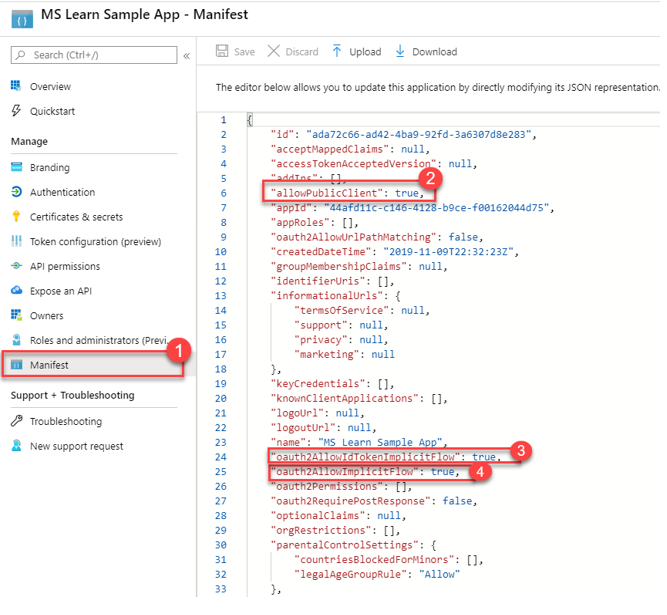
Task: Click "termsOfService" on line 14
Action: pos(342,310)
